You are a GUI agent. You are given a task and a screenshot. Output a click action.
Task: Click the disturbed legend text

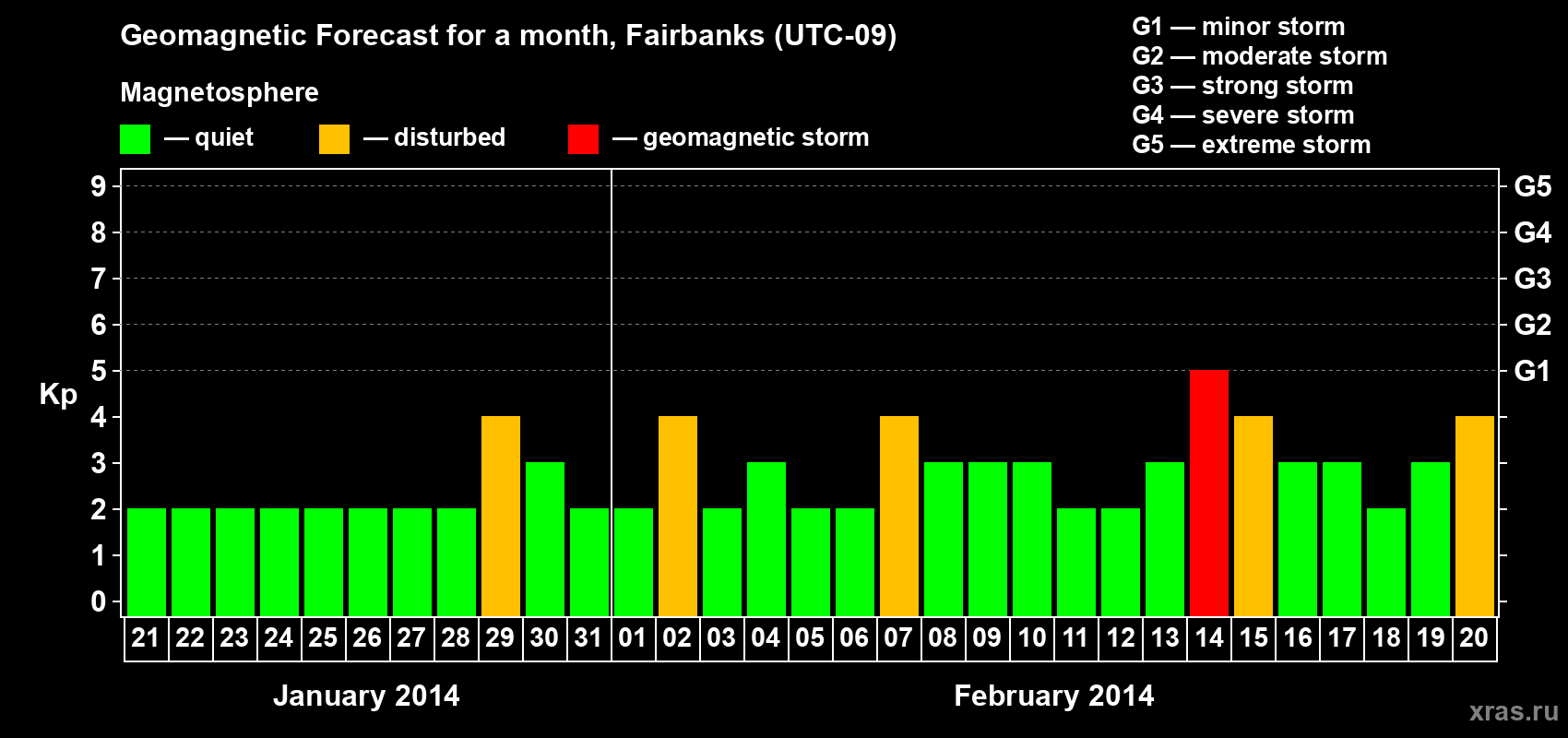pyautogui.click(x=449, y=137)
